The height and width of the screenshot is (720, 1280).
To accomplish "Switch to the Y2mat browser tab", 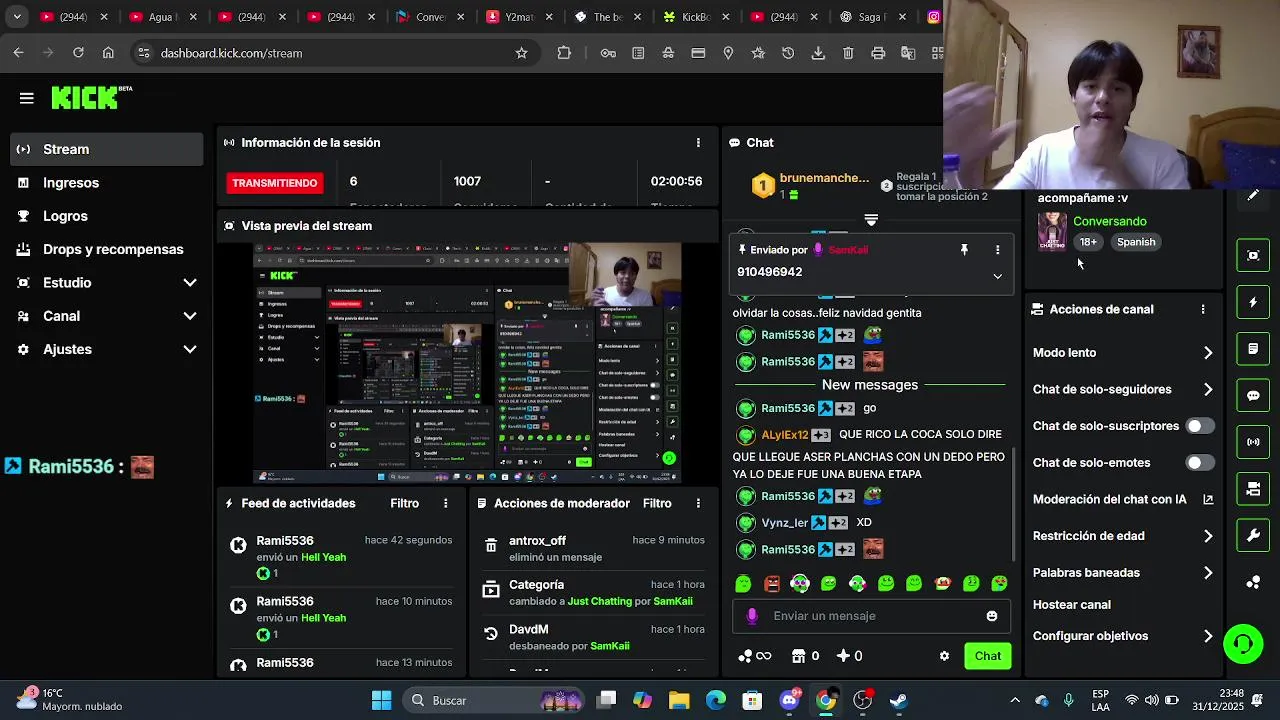I will click(518, 17).
